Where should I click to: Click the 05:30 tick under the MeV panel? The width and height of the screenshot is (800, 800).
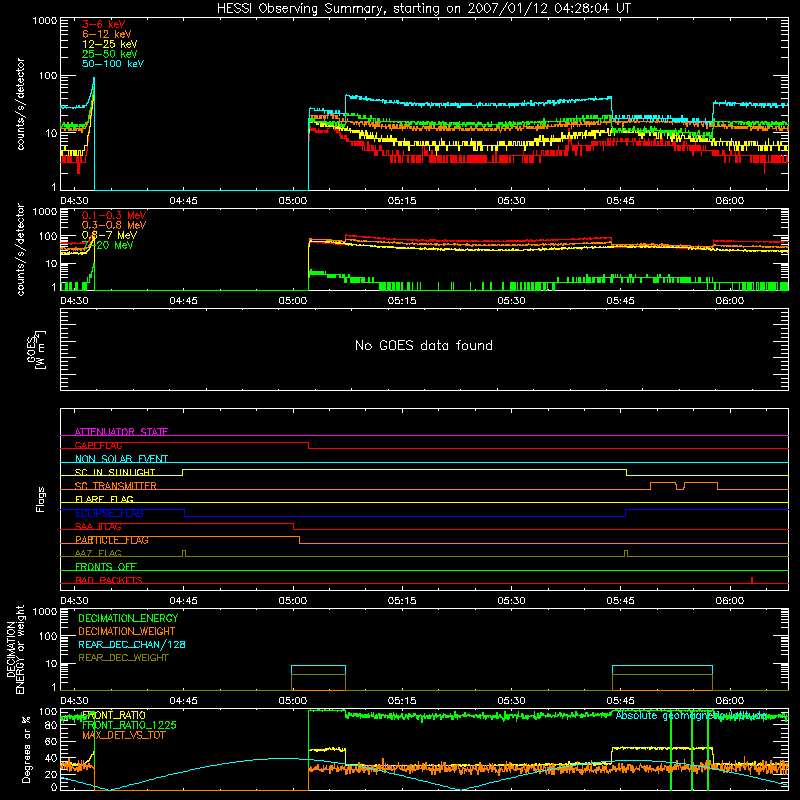(511, 301)
